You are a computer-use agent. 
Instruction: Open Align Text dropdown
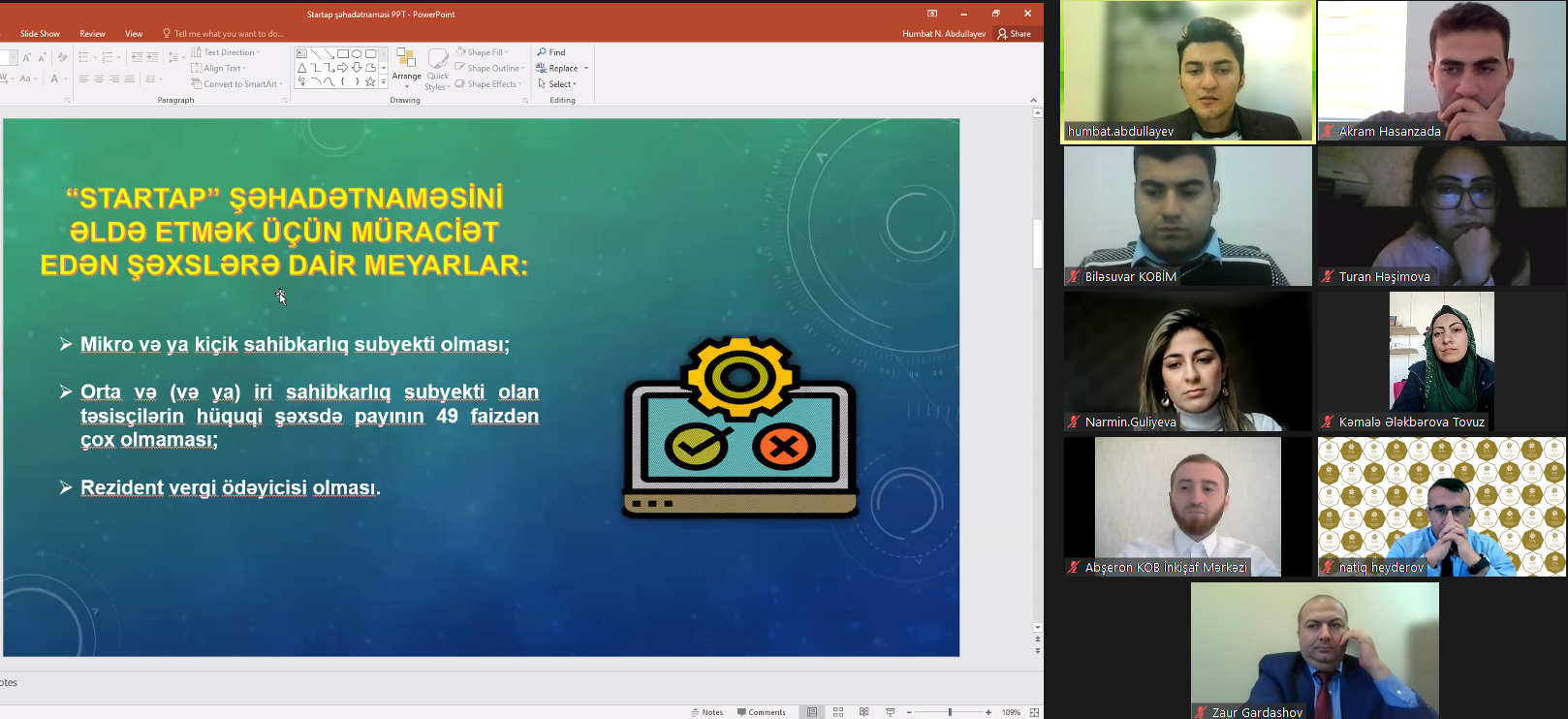click(219, 68)
